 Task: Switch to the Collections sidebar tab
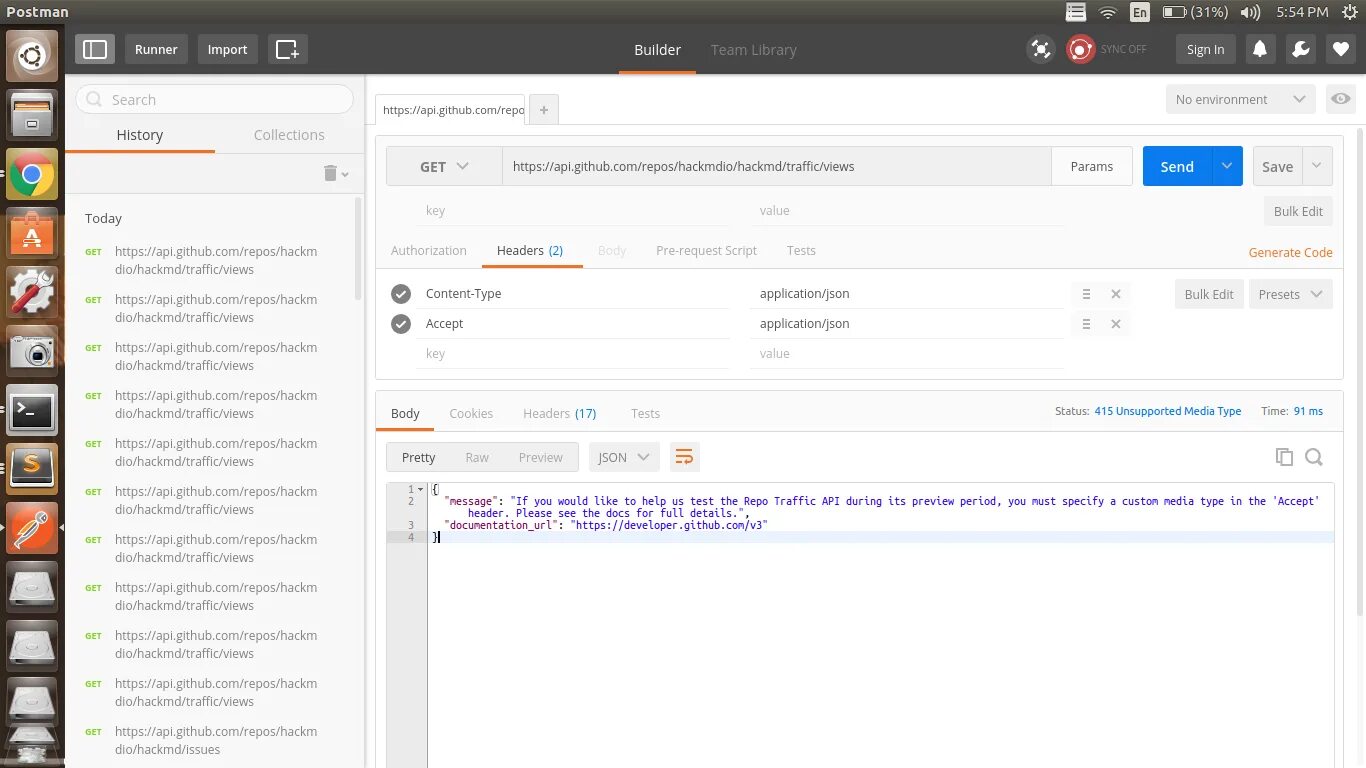[289, 135]
